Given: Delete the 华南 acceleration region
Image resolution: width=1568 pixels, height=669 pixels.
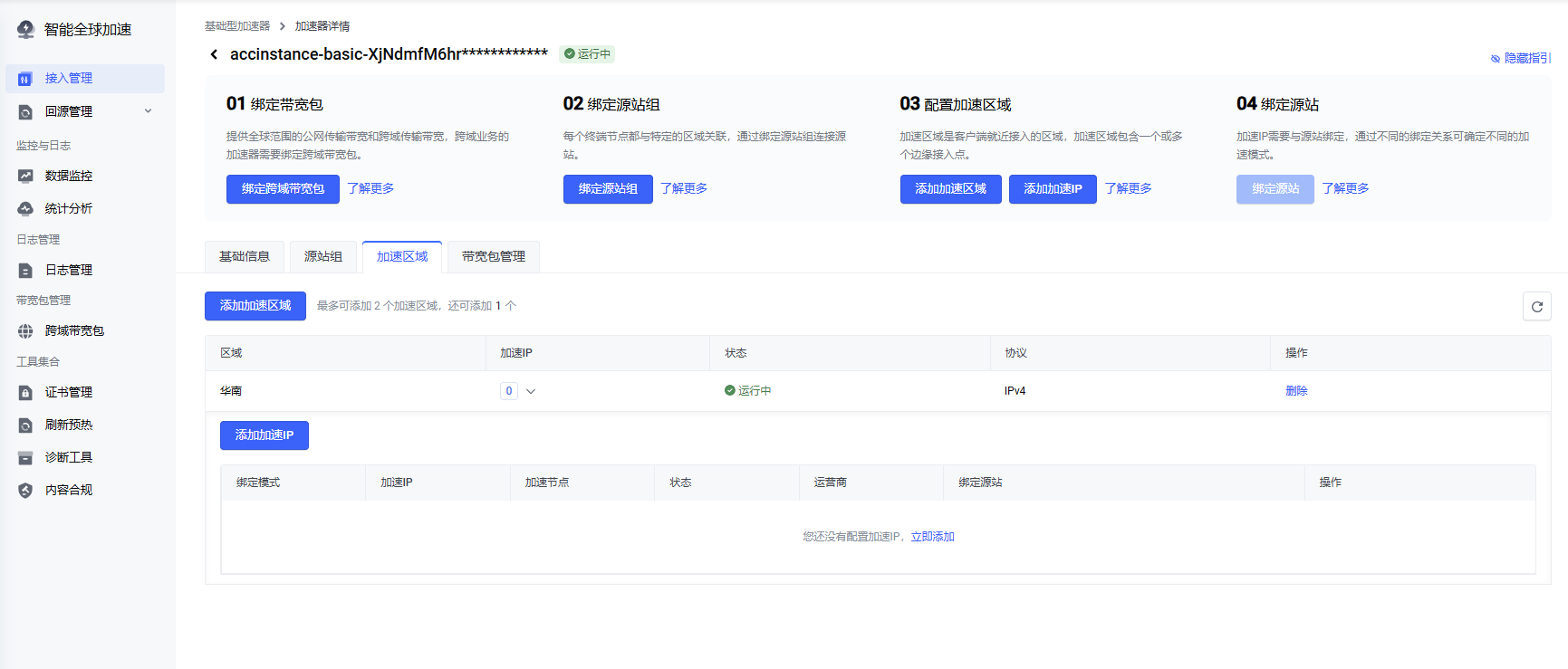Looking at the screenshot, I should 1296,391.
